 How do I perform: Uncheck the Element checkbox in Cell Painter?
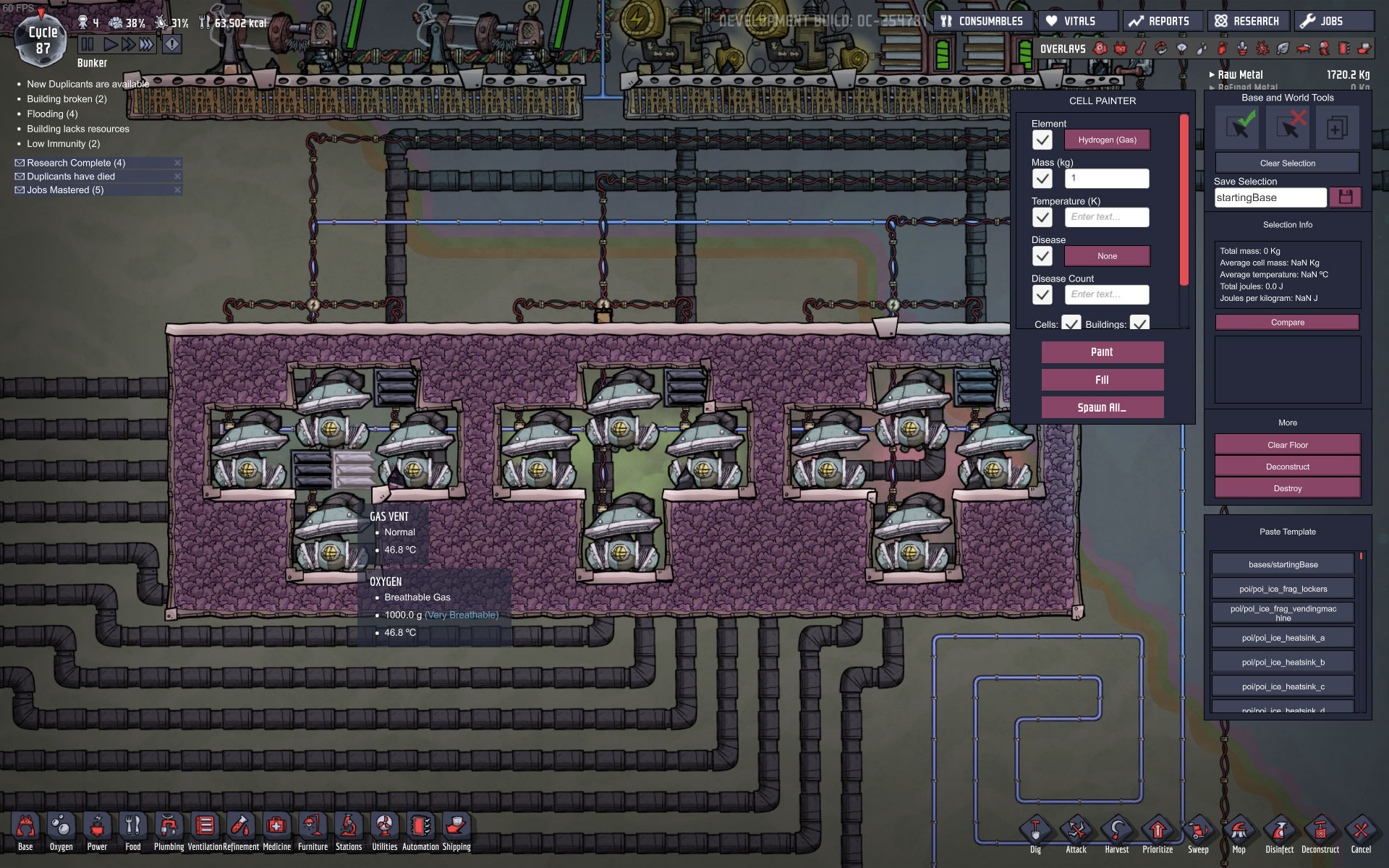tap(1042, 140)
